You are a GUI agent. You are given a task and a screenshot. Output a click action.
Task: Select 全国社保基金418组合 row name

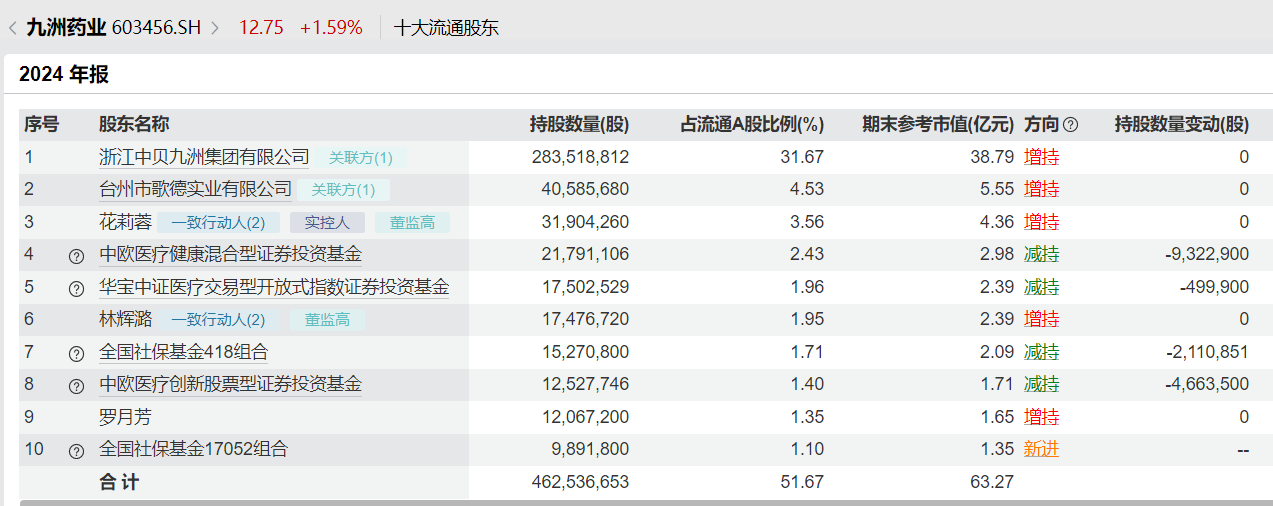click(x=184, y=352)
